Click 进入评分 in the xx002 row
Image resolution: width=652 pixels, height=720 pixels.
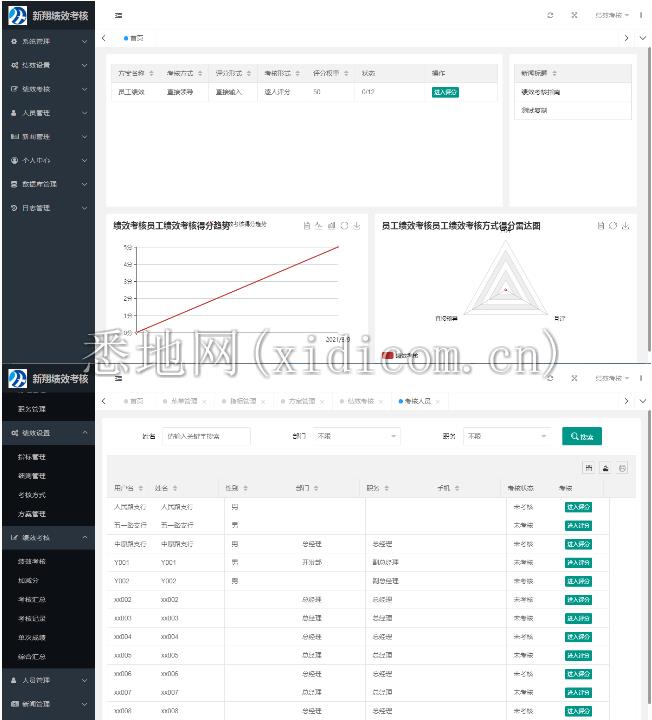click(578, 600)
